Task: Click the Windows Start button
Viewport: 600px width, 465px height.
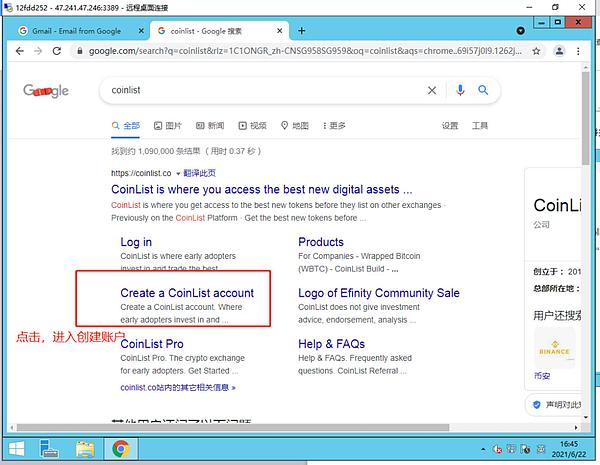Action: [17, 449]
